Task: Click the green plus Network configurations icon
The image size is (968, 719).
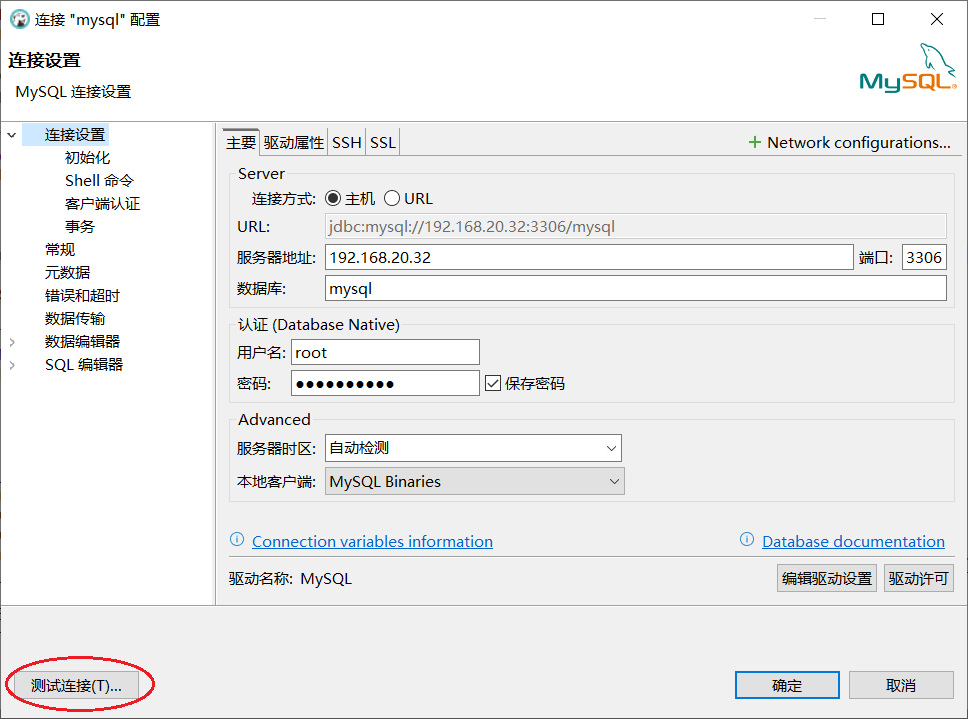Action: coord(754,143)
